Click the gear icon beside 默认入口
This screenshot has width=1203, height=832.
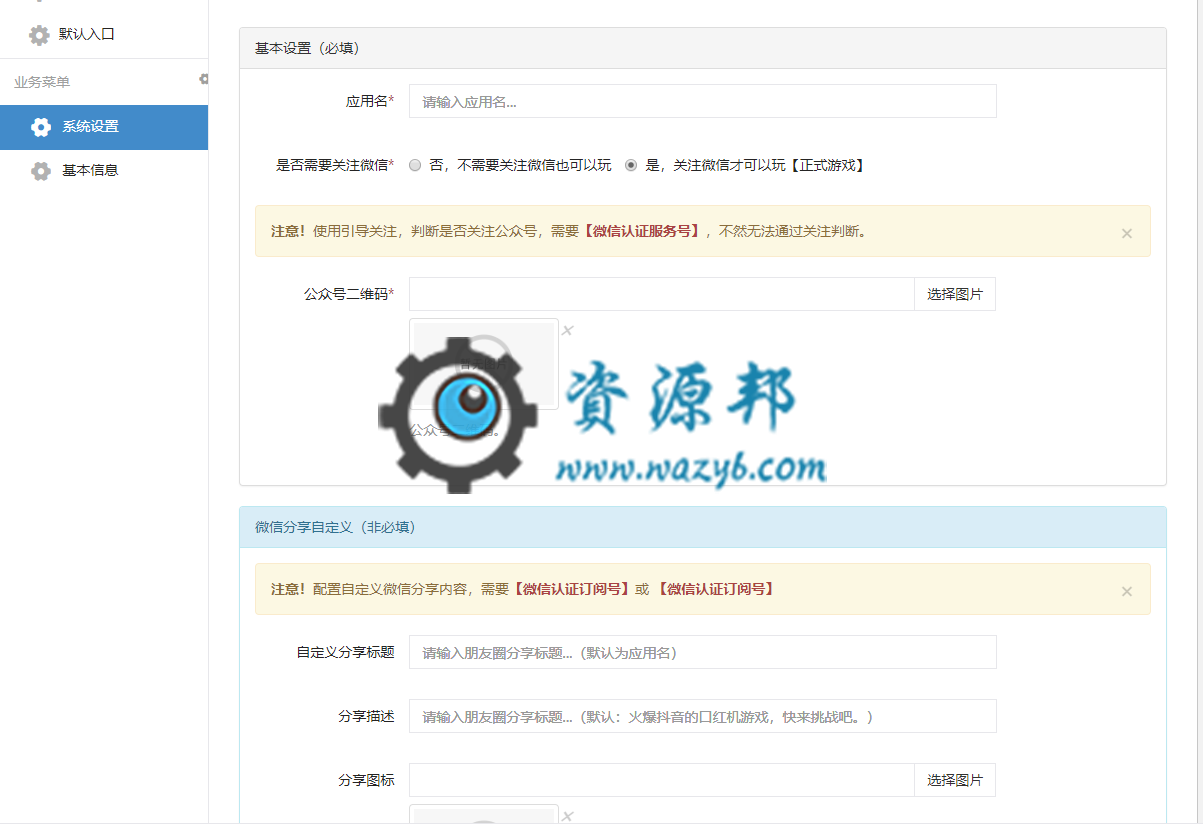39,35
